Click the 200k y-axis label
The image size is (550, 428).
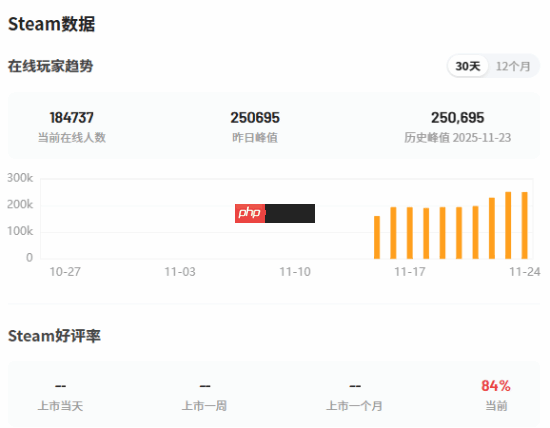[x=20, y=205]
